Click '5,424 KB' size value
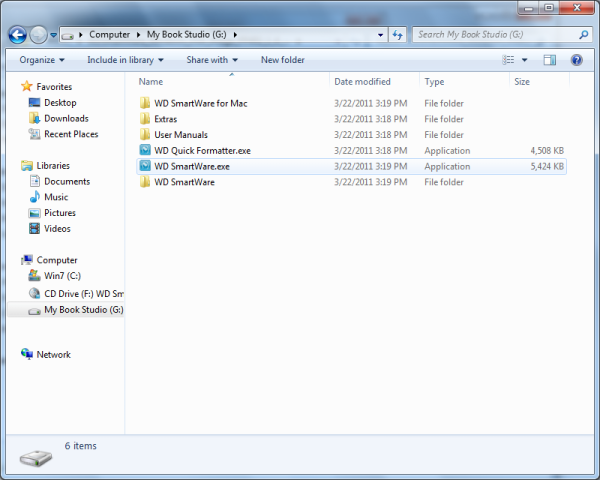The height and width of the screenshot is (480, 600). point(547,167)
